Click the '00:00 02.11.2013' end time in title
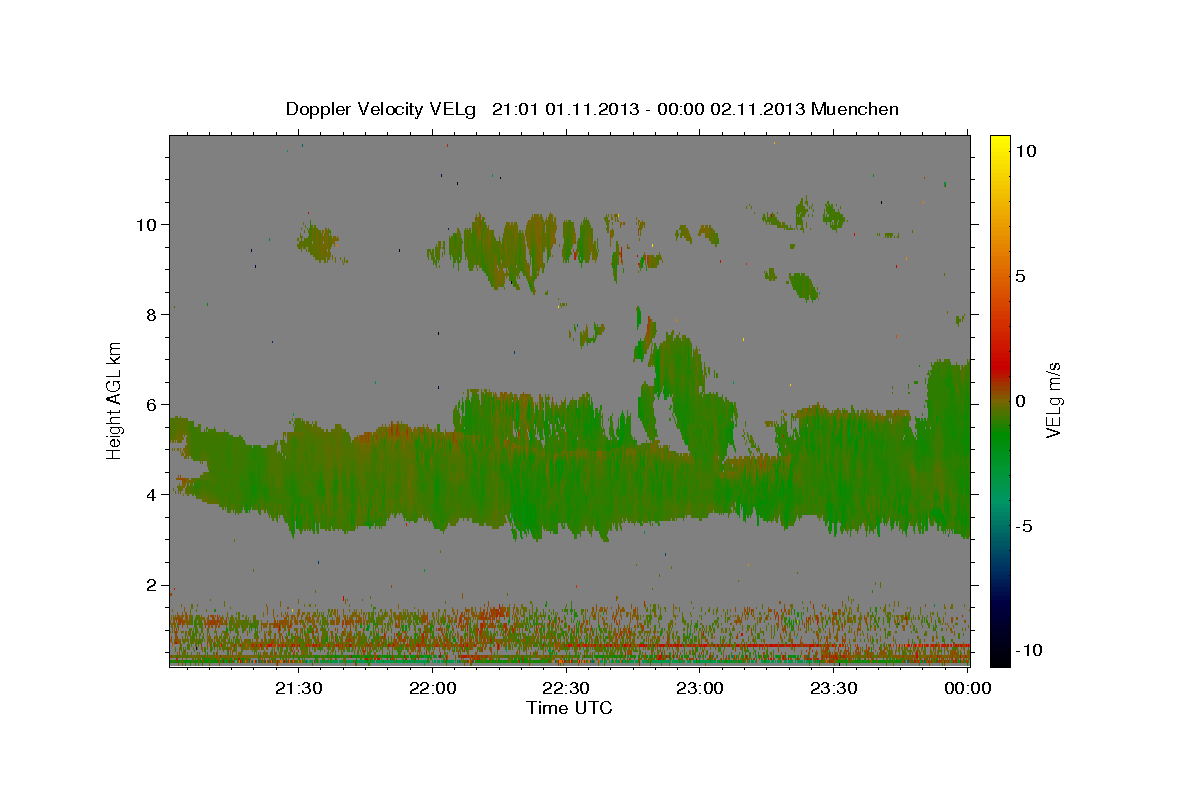 [x=730, y=109]
